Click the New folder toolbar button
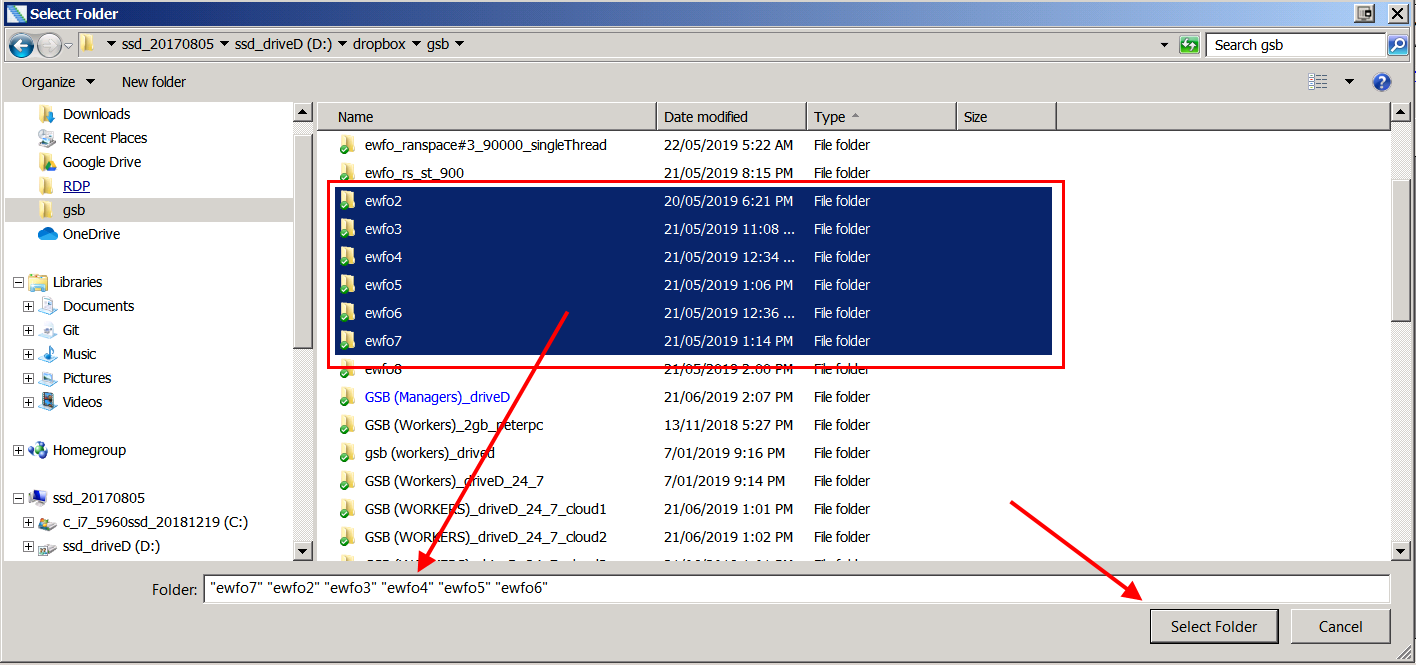 coord(153,82)
